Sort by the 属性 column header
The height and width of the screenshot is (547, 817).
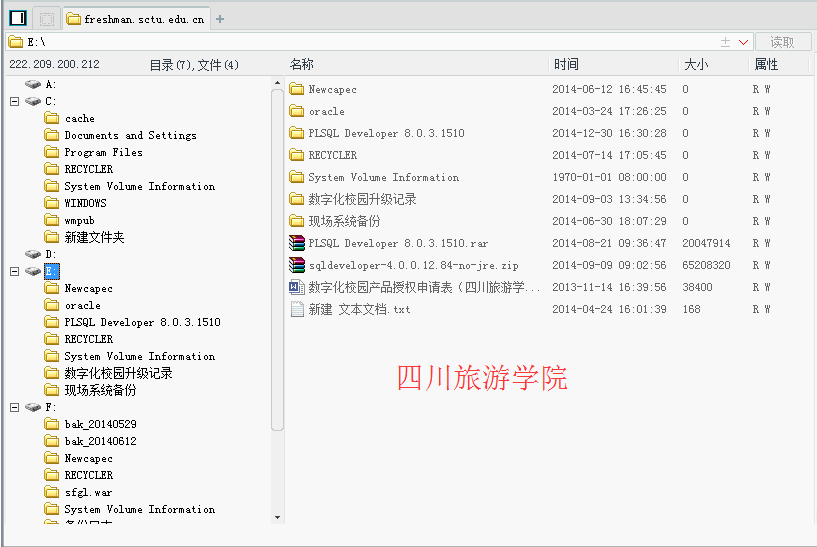coord(766,64)
